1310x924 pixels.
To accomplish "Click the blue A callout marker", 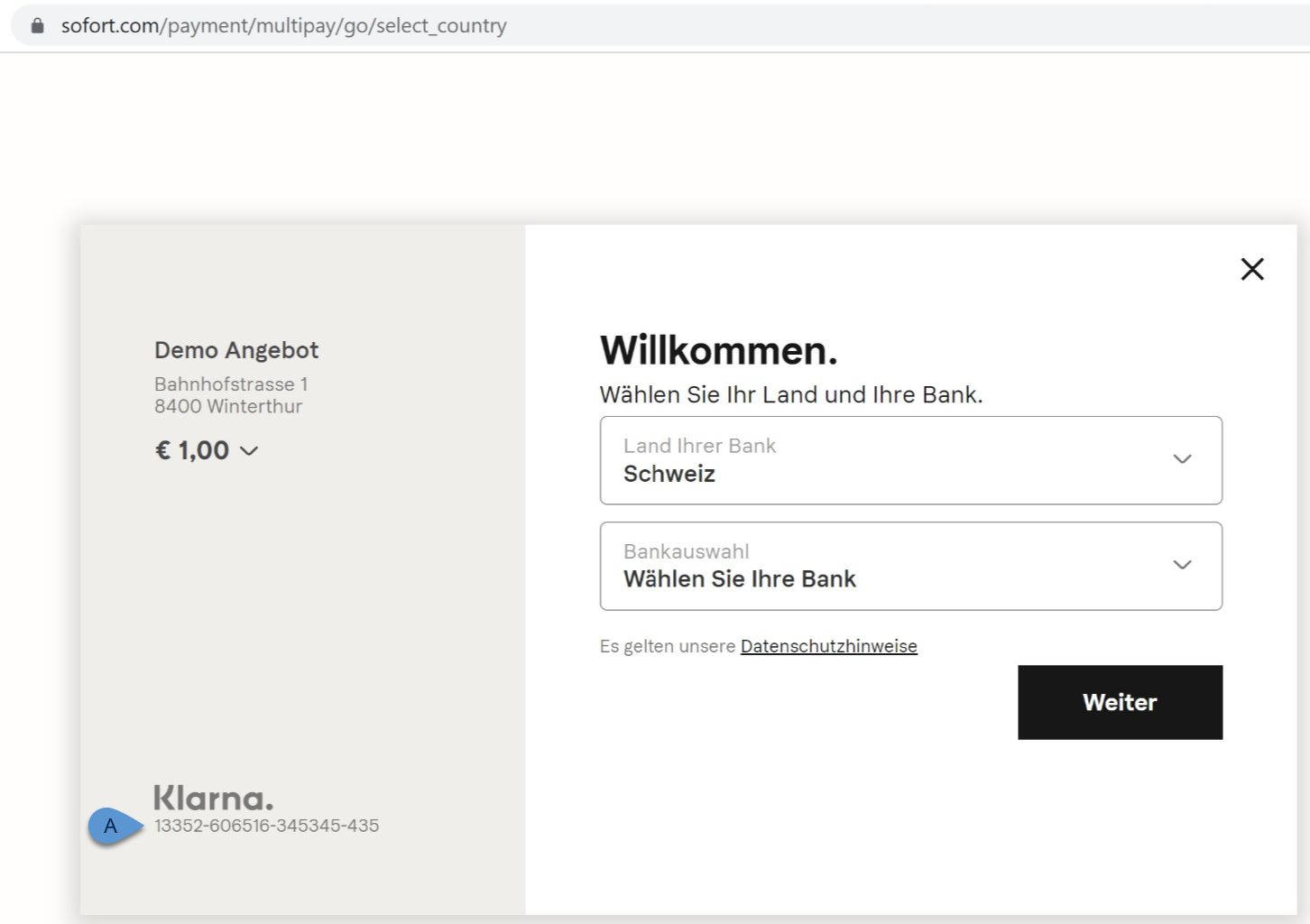I will tap(112, 826).
